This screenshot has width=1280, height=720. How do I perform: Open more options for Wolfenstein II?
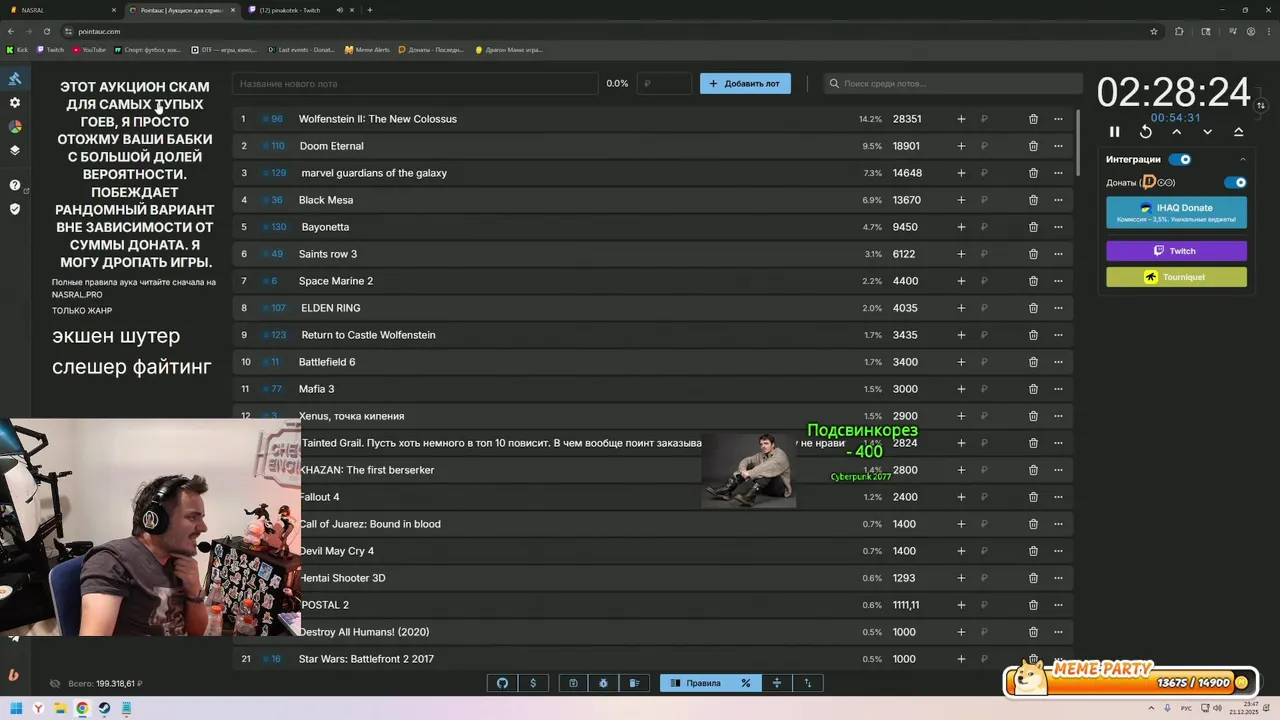click(1058, 119)
